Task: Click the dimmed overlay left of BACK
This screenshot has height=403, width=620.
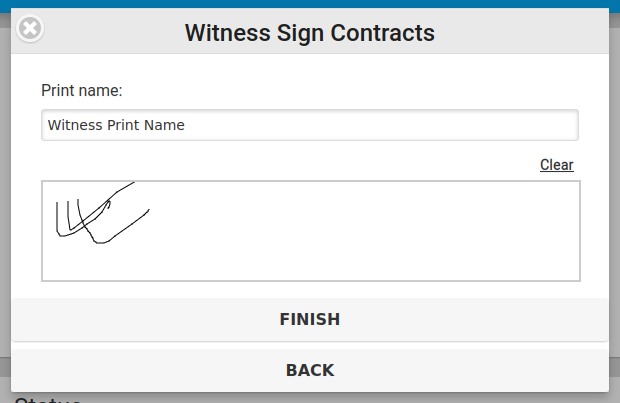Action: pos(5,370)
